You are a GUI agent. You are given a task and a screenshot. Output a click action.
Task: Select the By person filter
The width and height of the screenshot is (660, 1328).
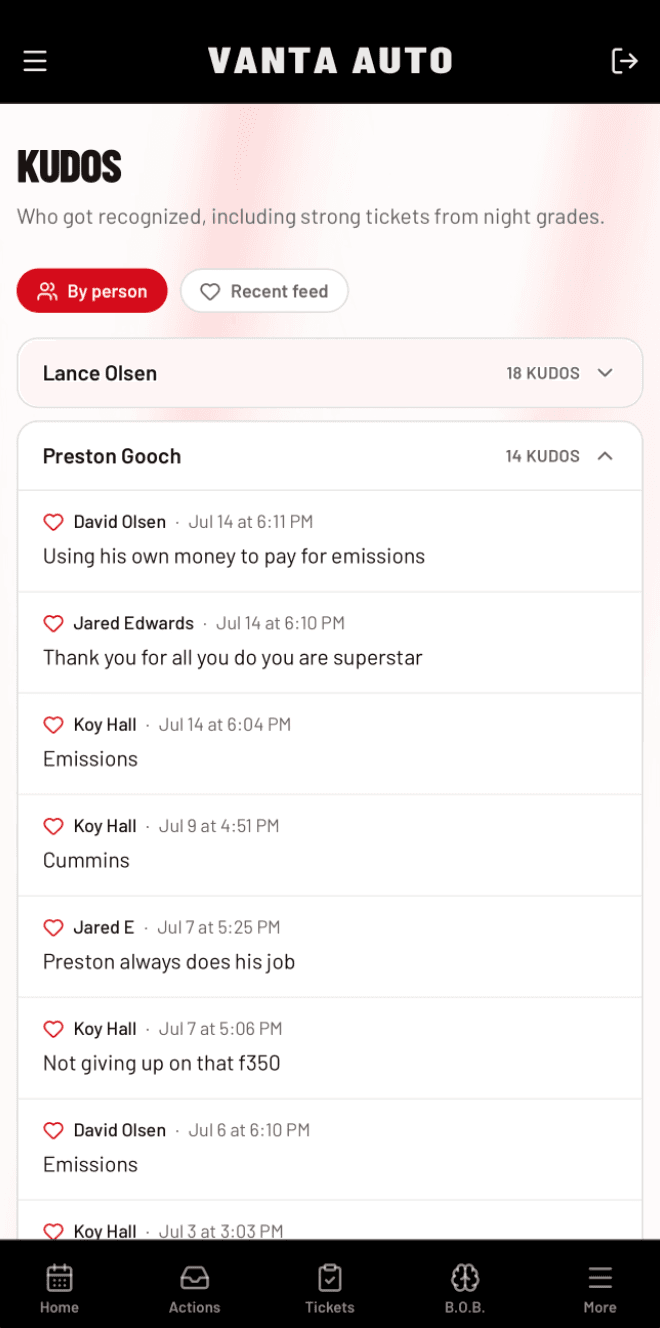point(92,291)
